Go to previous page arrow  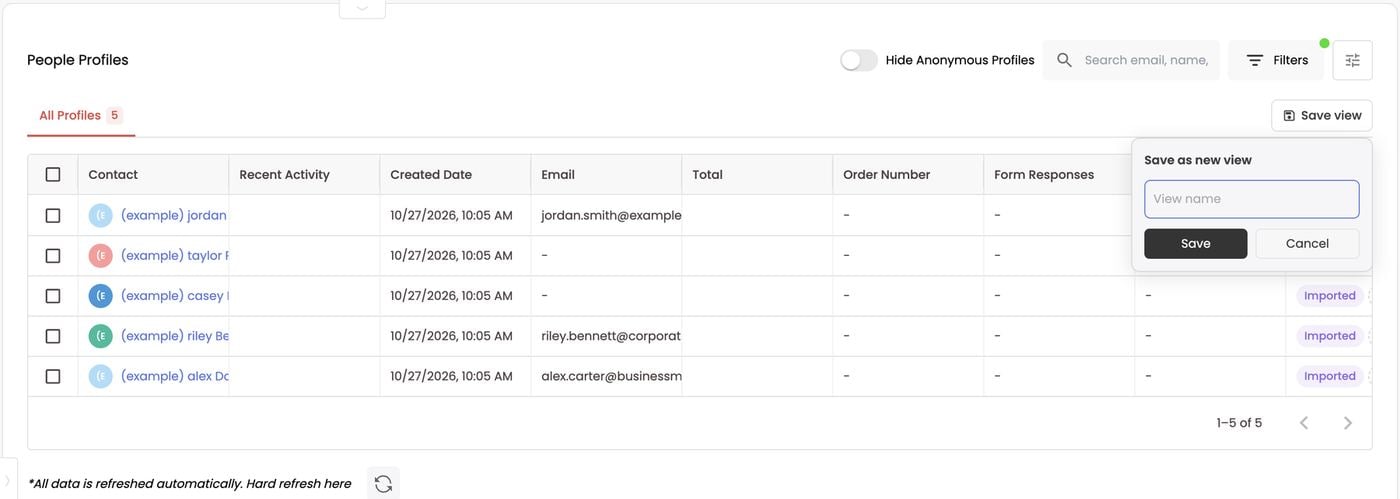click(1304, 423)
